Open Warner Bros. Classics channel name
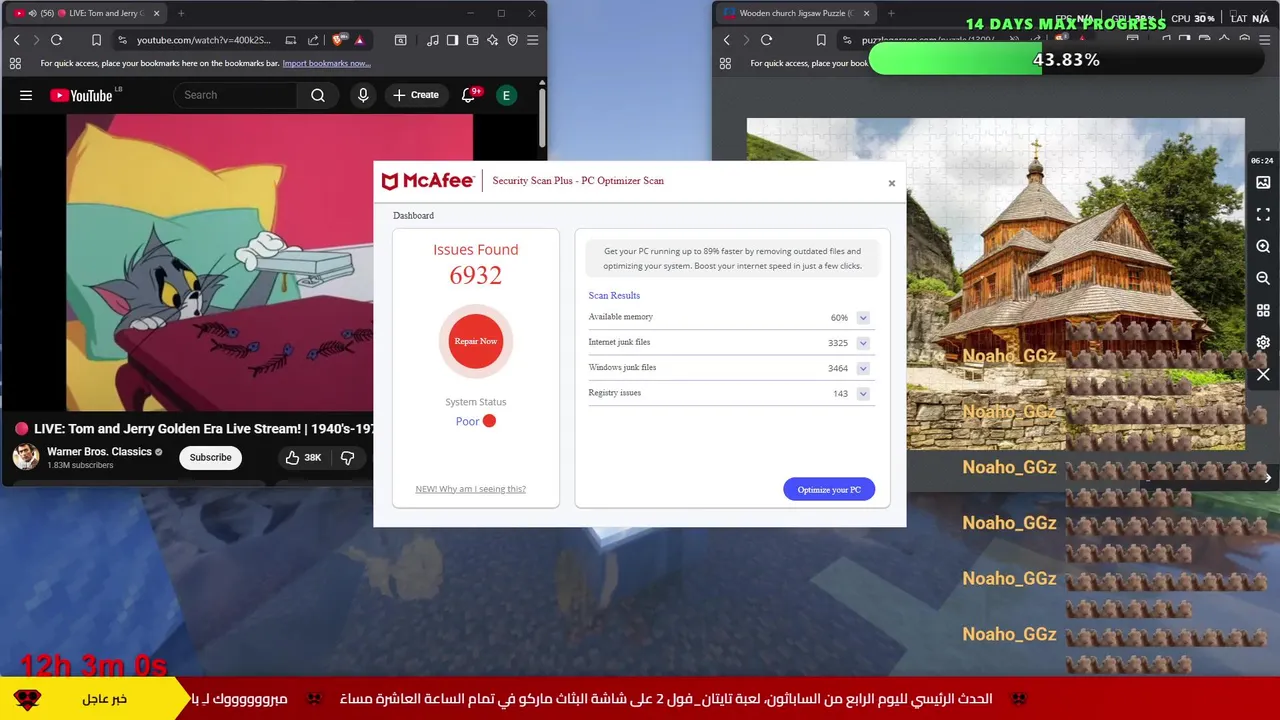 99,451
